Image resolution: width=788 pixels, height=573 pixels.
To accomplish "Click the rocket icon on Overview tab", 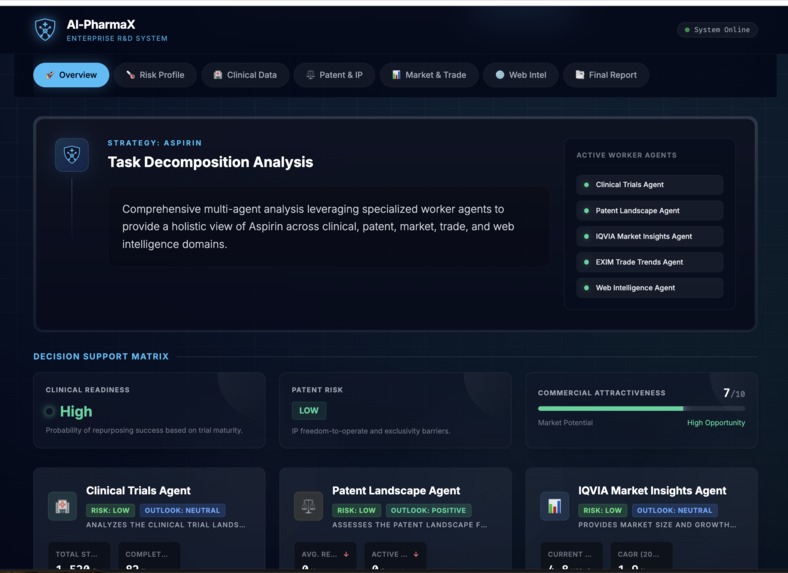I will (50, 75).
